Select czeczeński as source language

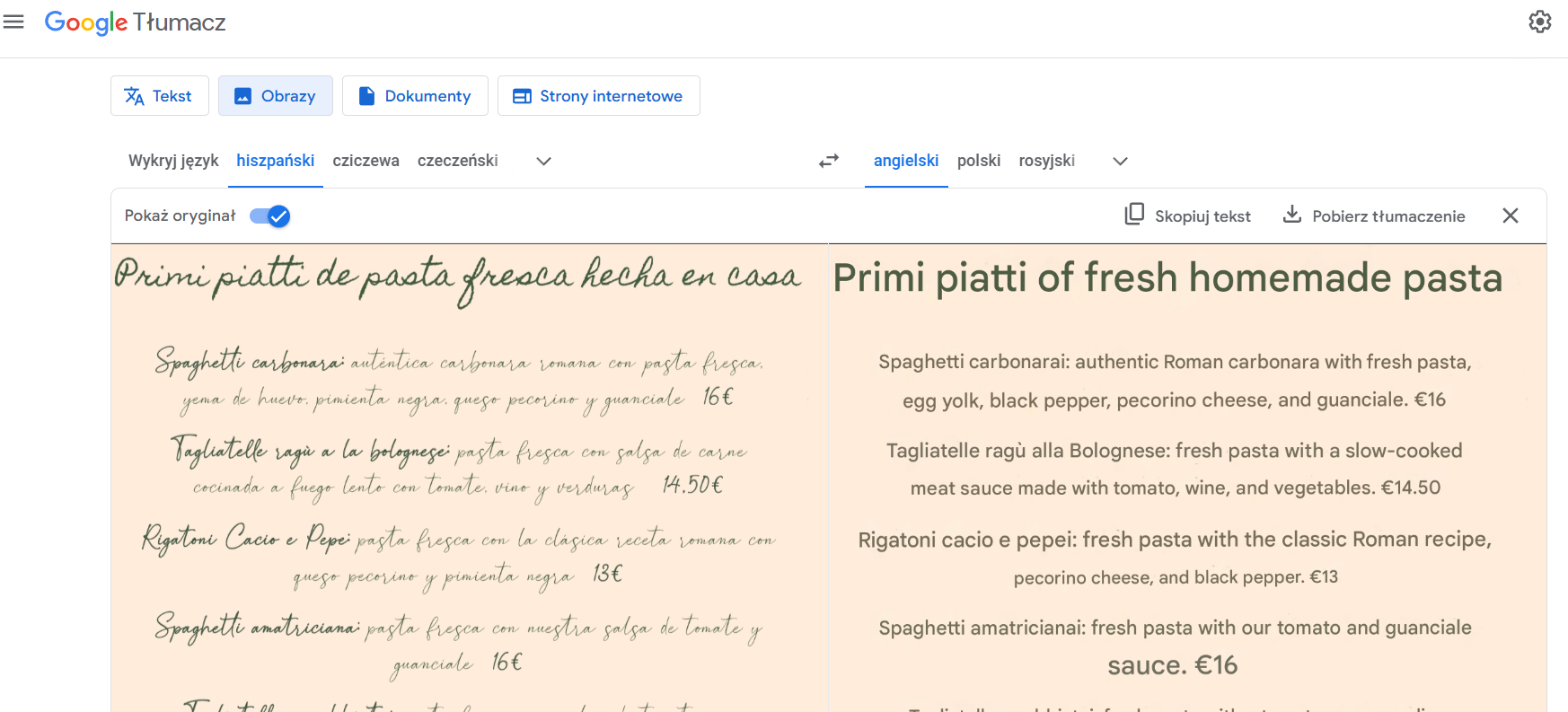458,161
